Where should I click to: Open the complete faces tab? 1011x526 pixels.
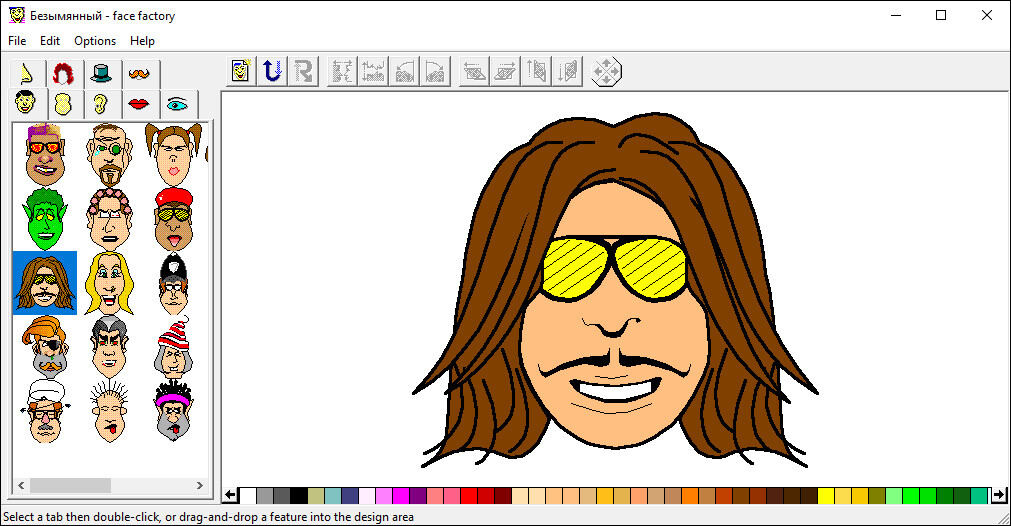pos(26,103)
